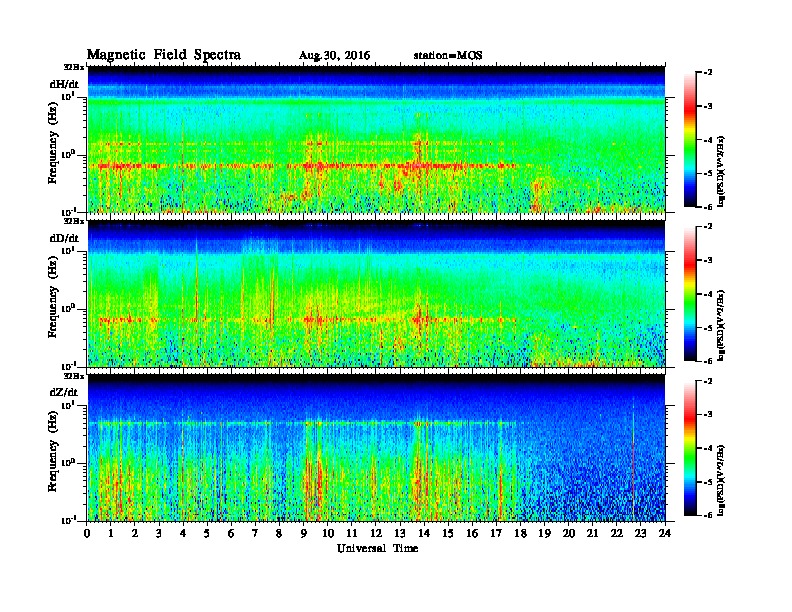Click hour tick label "14" on time axis
Image resolution: width=792 pixels, height=612 pixels.
click(424, 534)
